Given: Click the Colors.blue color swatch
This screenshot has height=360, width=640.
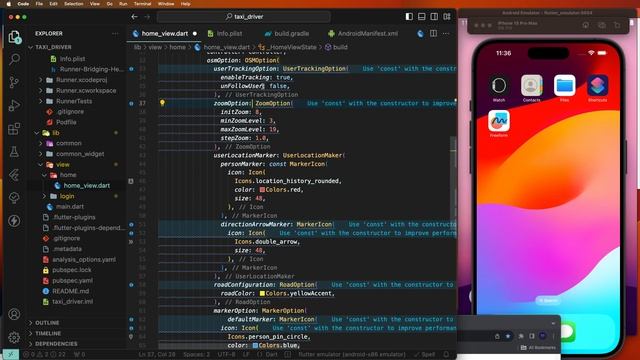Looking at the screenshot, I should click(255, 346).
